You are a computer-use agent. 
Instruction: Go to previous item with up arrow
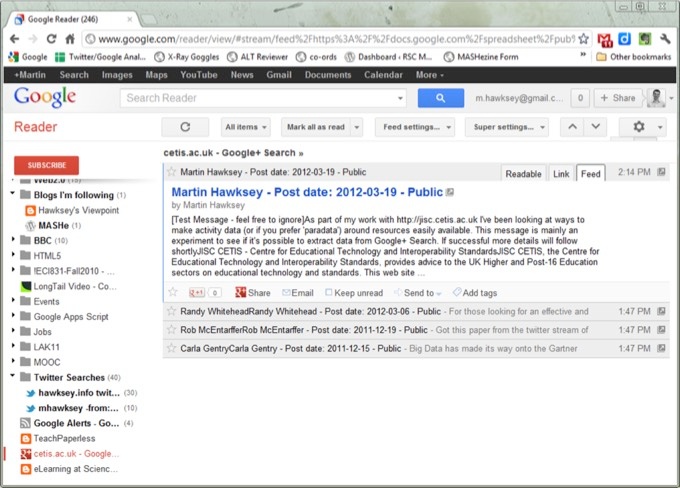pos(572,127)
